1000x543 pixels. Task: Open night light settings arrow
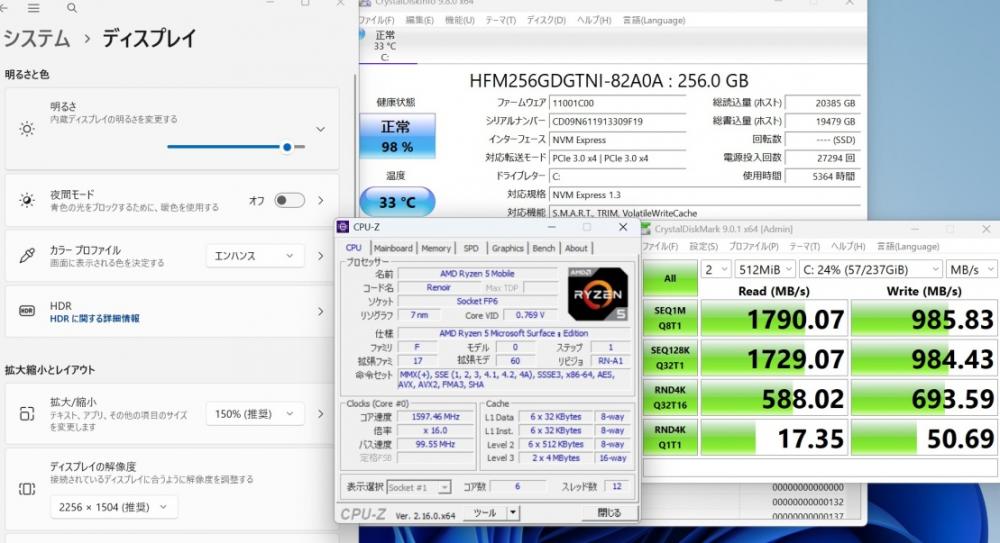(x=321, y=200)
